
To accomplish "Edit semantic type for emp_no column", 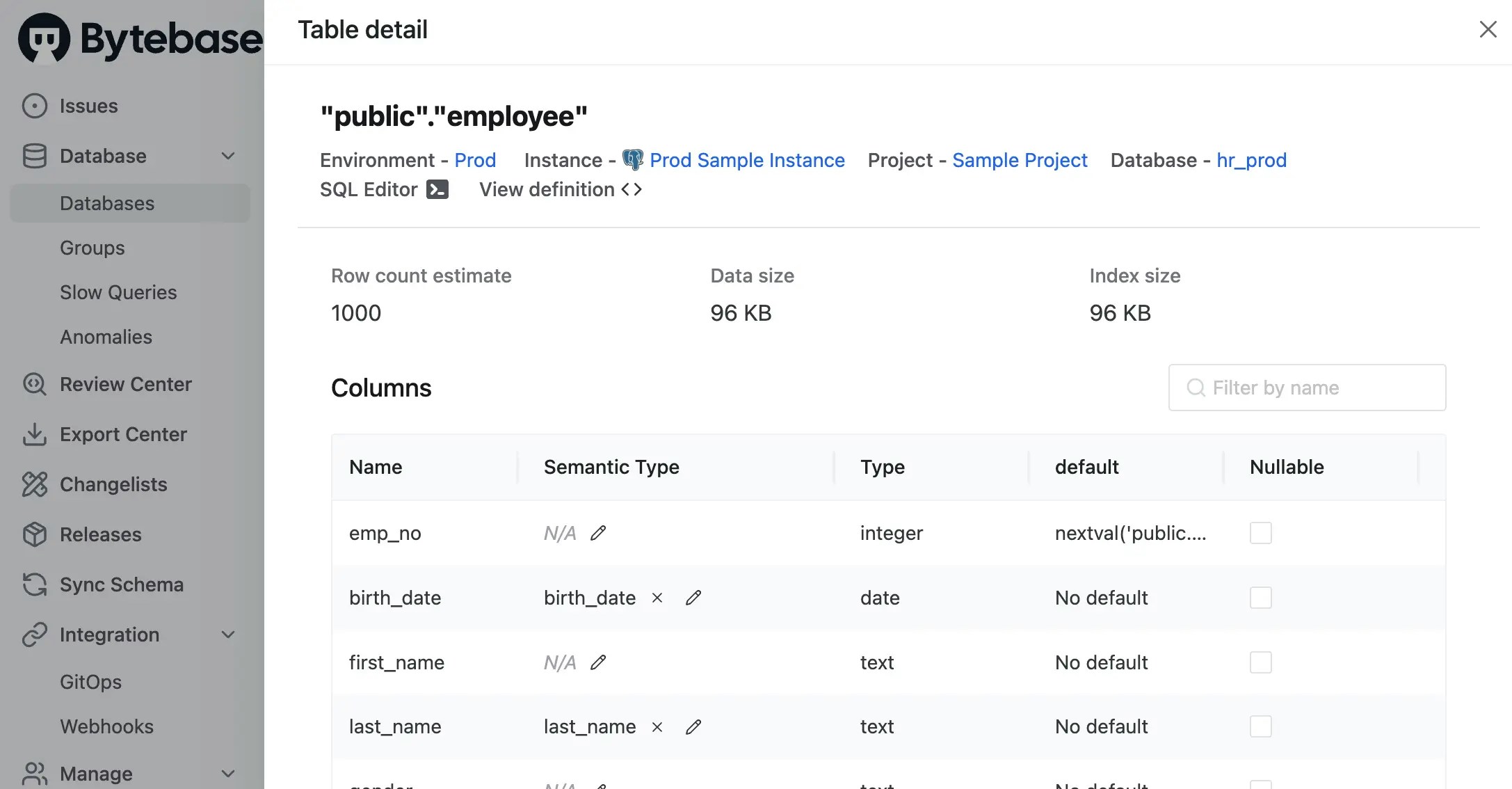I will tap(598, 534).
